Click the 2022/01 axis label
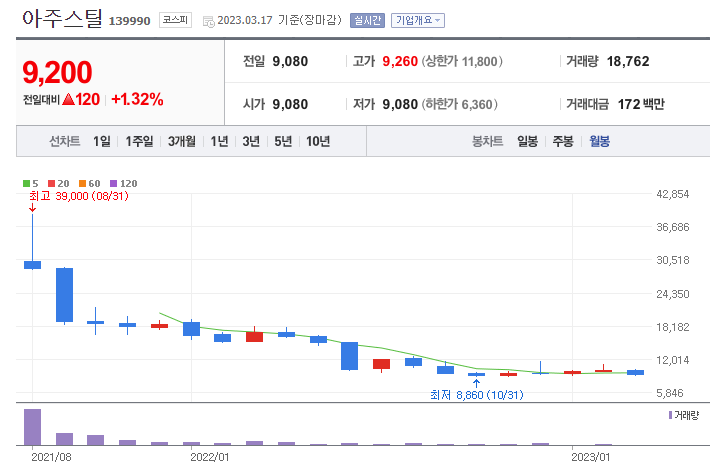Viewport: 710px width, 473px height. 210,457
